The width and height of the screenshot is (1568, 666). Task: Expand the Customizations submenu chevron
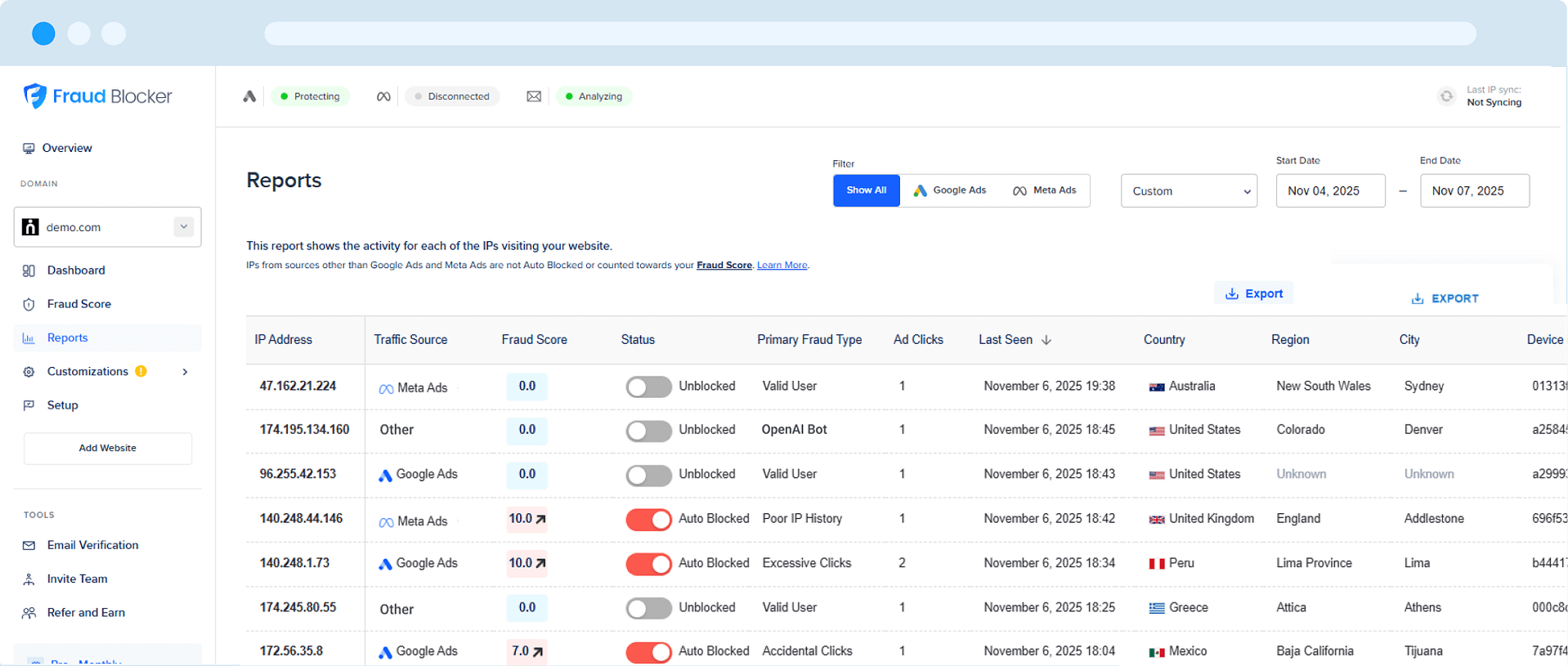[186, 372]
